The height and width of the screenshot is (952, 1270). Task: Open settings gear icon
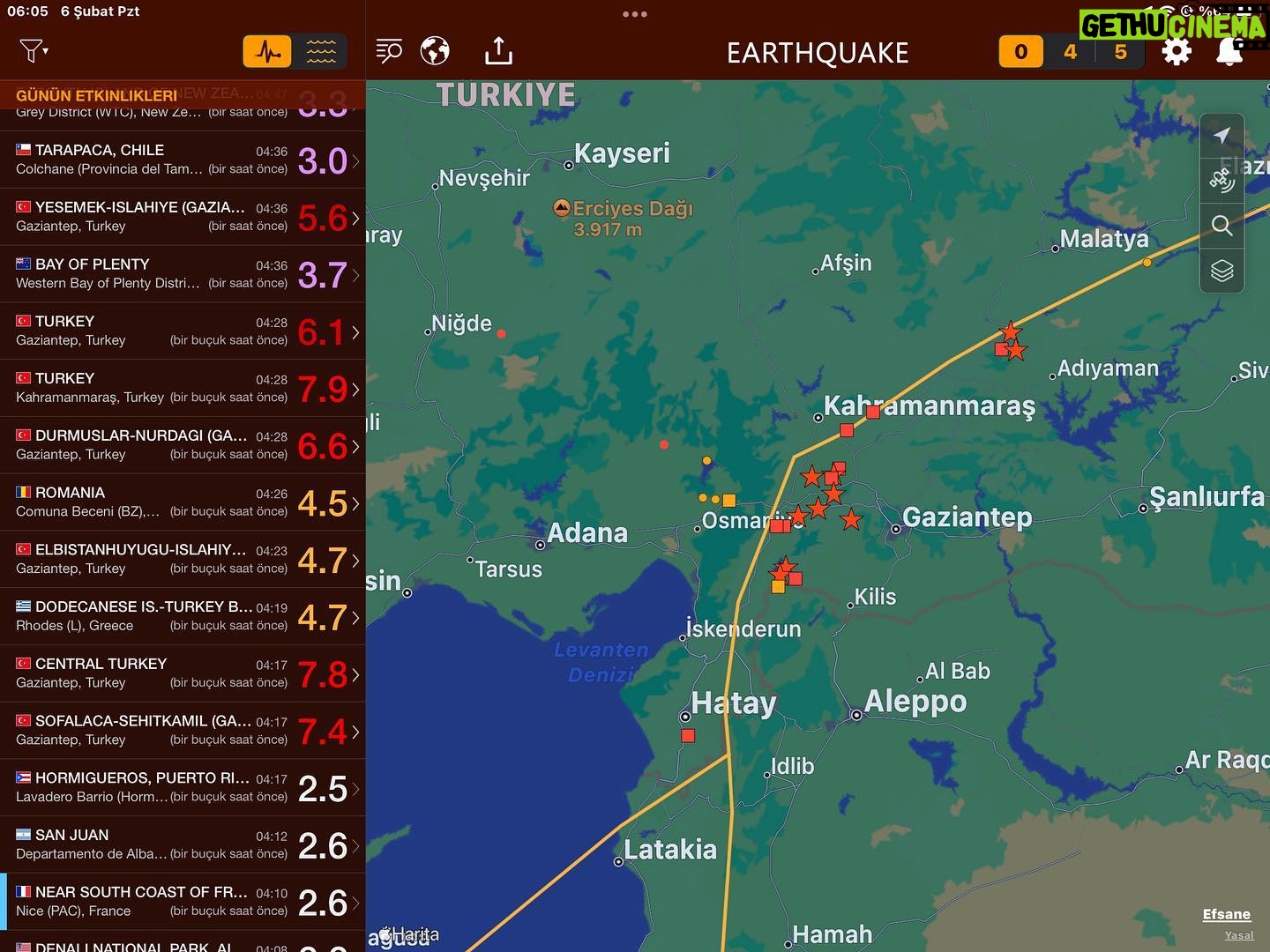pyautogui.click(x=1177, y=52)
